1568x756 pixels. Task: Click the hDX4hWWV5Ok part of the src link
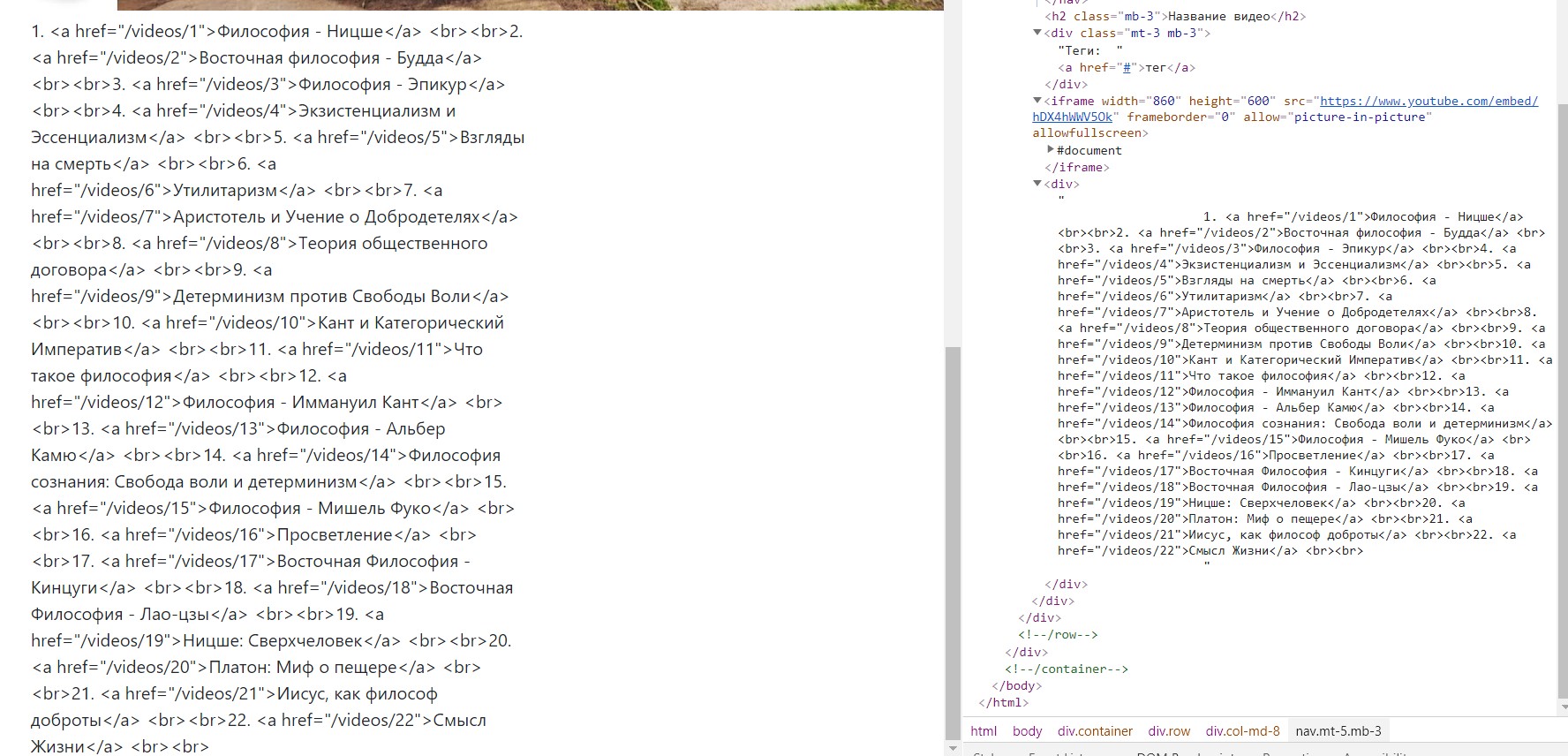pos(1073,117)
